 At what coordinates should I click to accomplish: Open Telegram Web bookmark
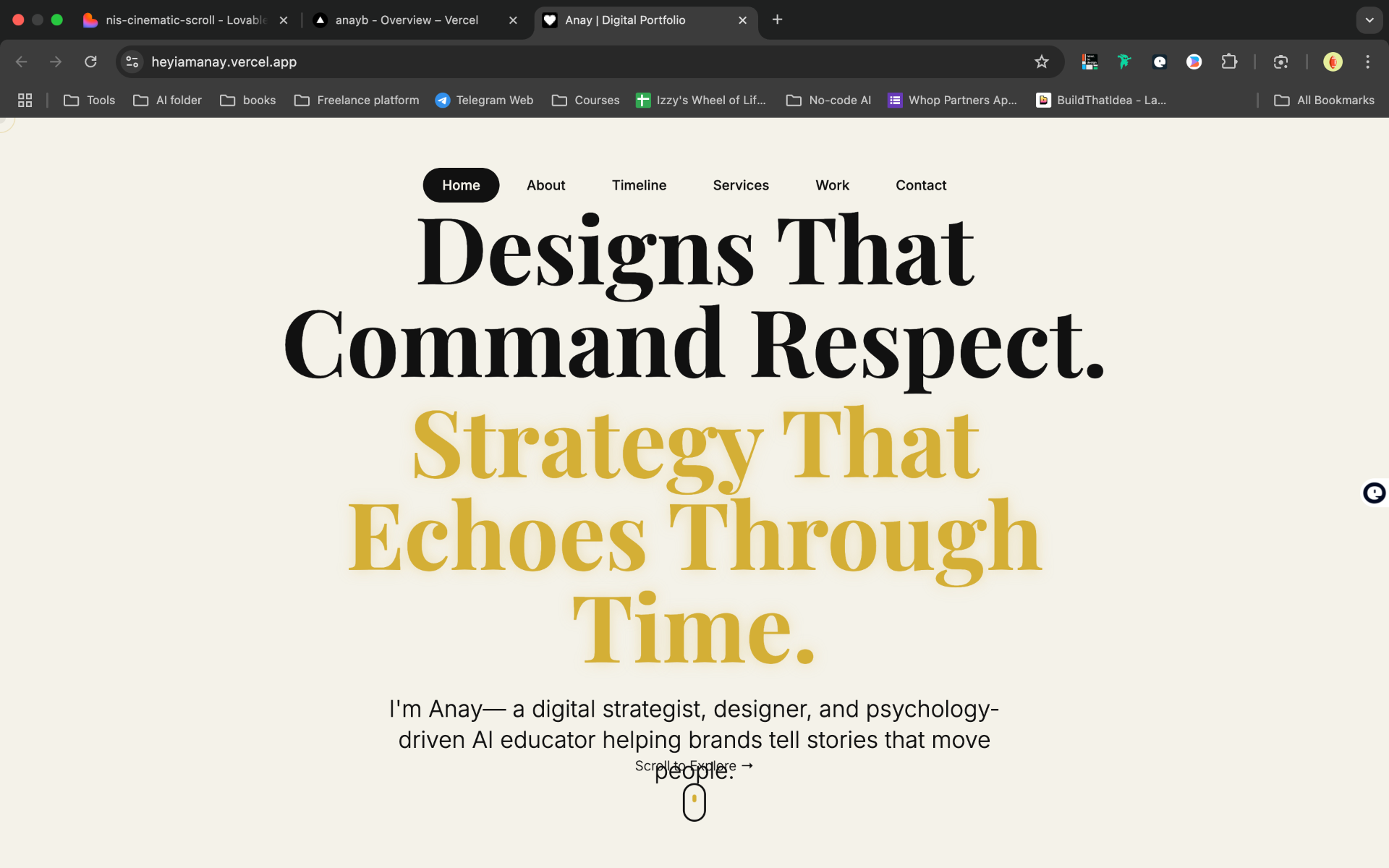pos(484,100)
